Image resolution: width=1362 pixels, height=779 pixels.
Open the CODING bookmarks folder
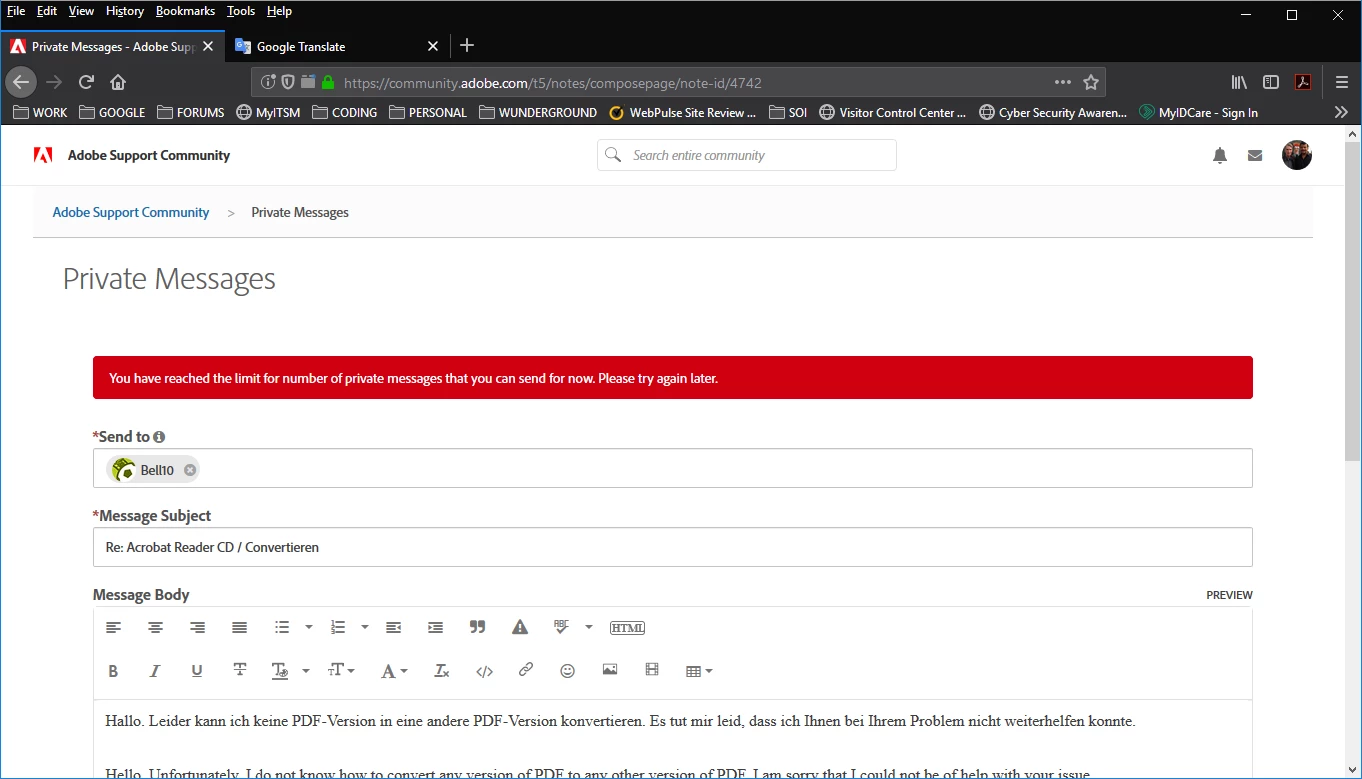pyautogui.click(x=345, y=112)
